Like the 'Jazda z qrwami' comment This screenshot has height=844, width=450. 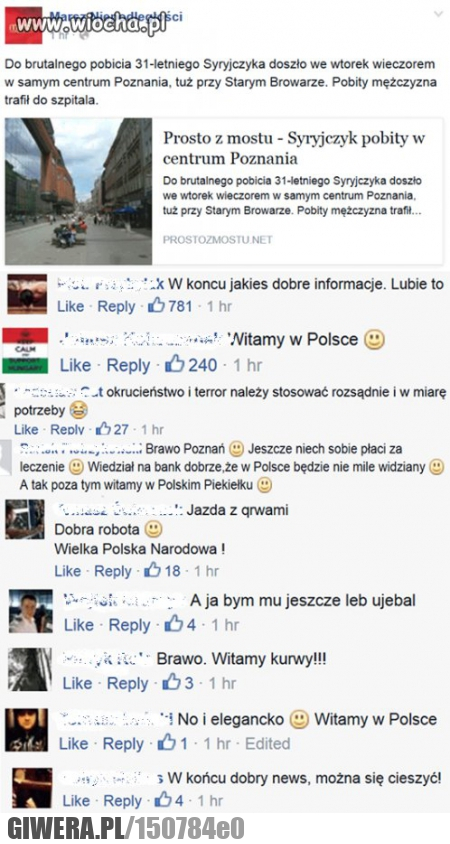click(67, 571)
